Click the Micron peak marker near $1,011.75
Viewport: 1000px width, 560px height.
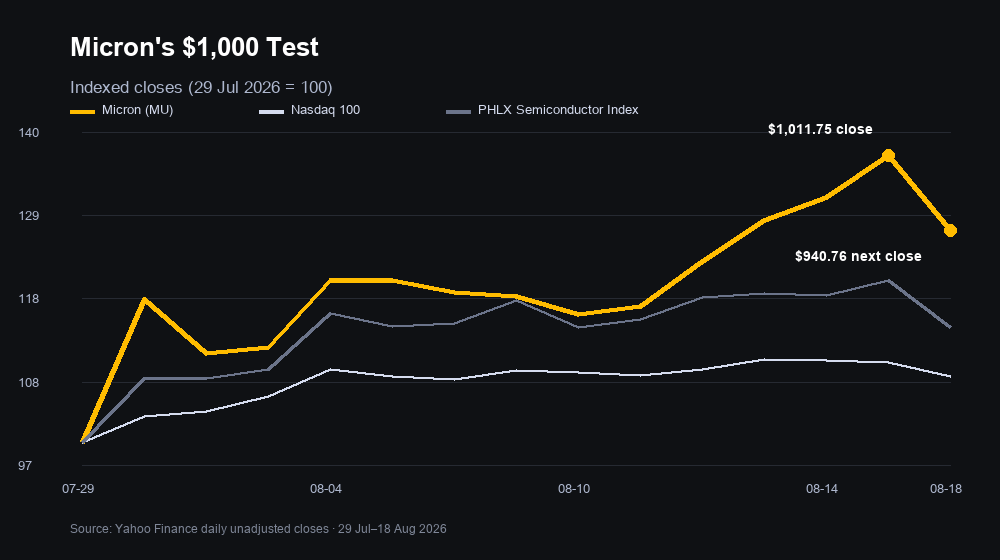click(888, 155)
